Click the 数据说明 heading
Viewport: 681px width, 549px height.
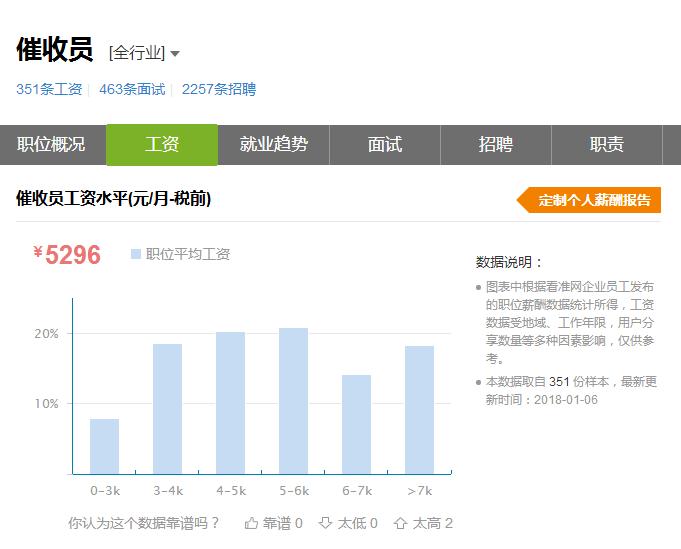point(509,262)
